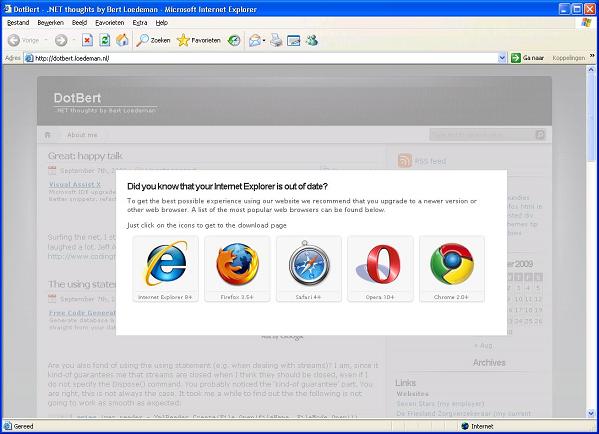Click the Gereed status bar text

click(24, 426)
